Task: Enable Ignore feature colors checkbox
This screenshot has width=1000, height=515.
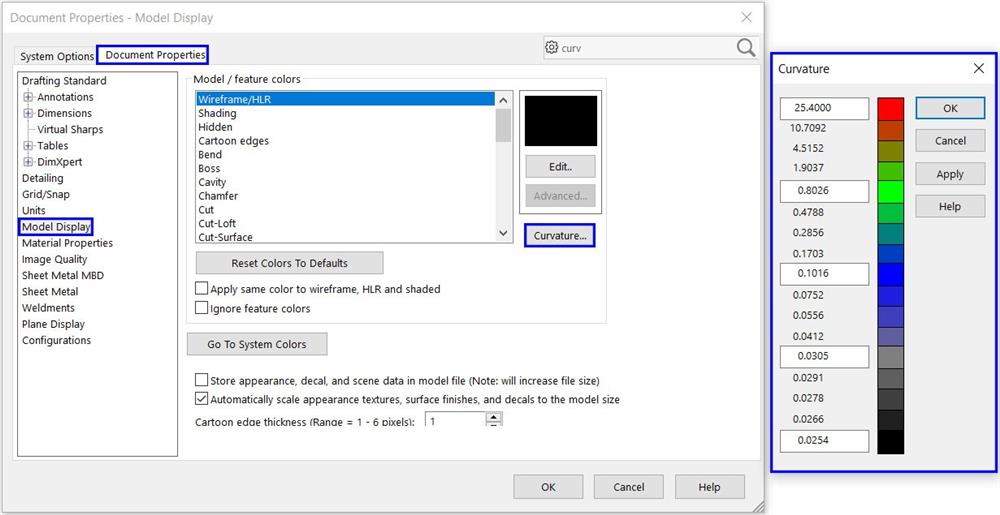Action: point(202,309)
